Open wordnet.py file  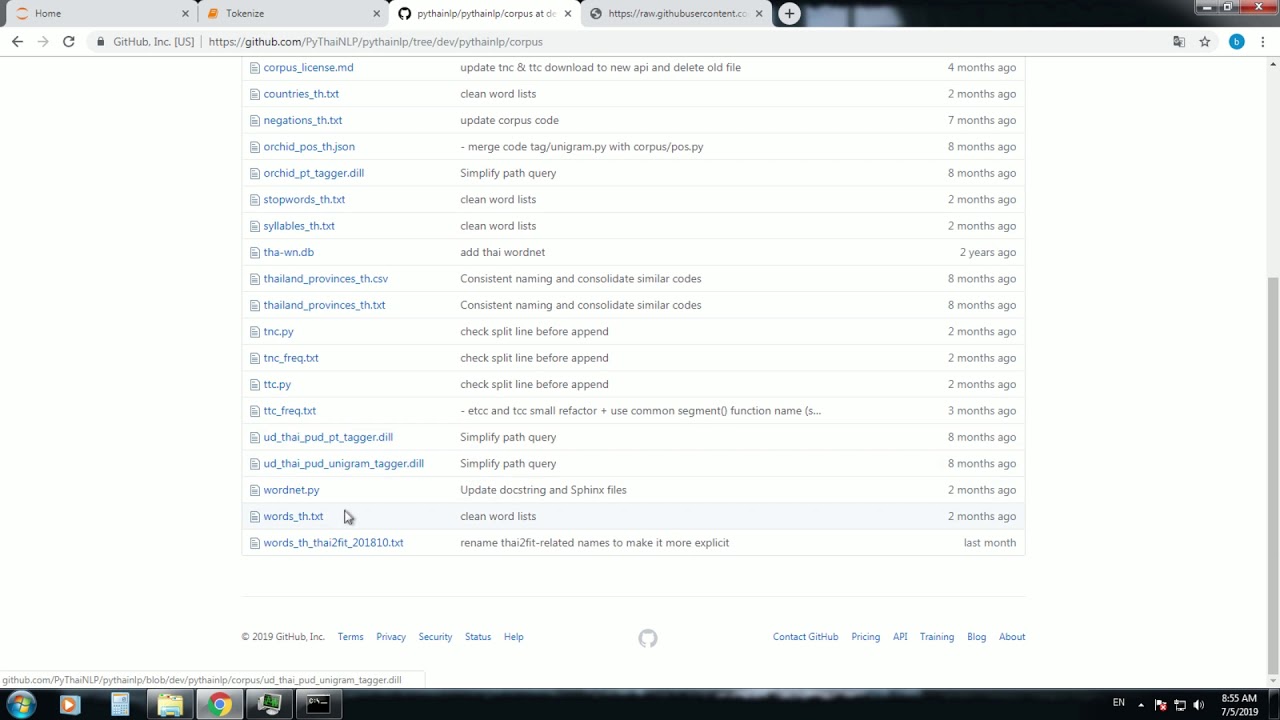(x=291, y=490)
